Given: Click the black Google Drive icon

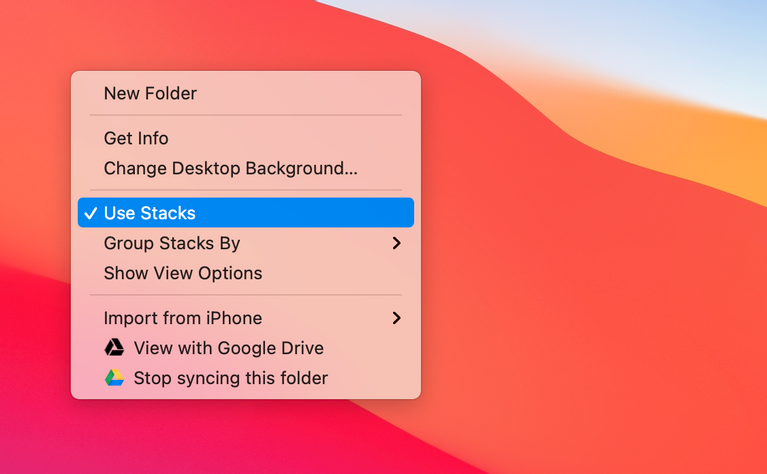Looking at the screenshot, I should point(114,348).
